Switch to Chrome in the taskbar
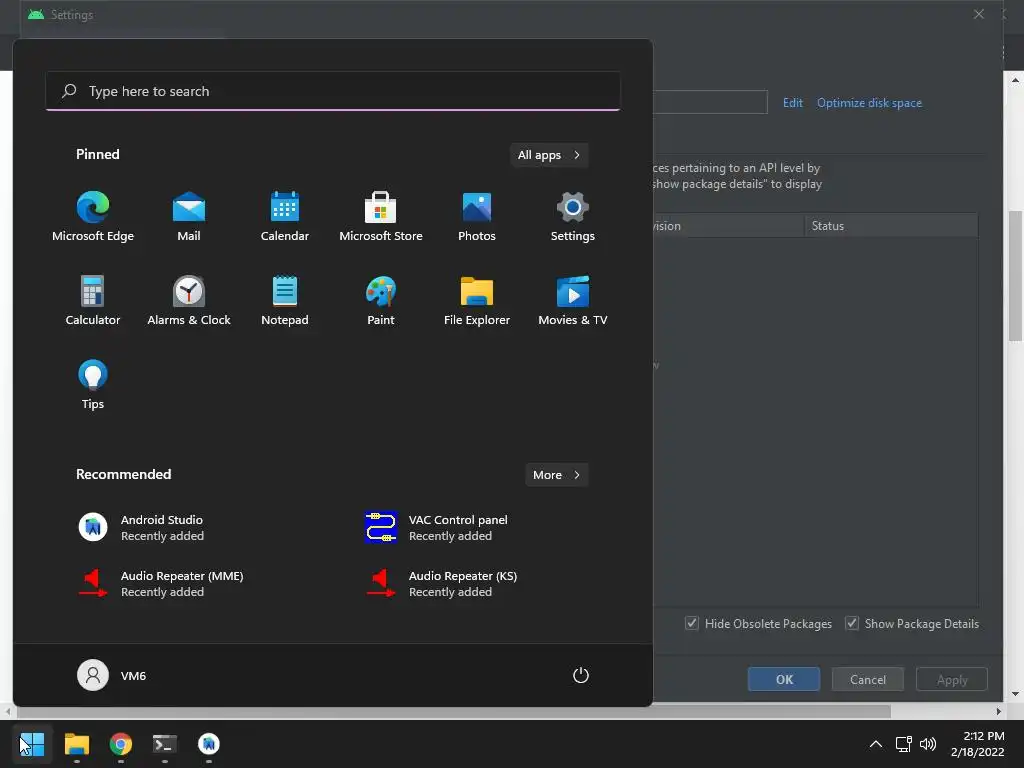Viewport: 1024px width, 768px height. pyautogui.click(x=121, y=744)
